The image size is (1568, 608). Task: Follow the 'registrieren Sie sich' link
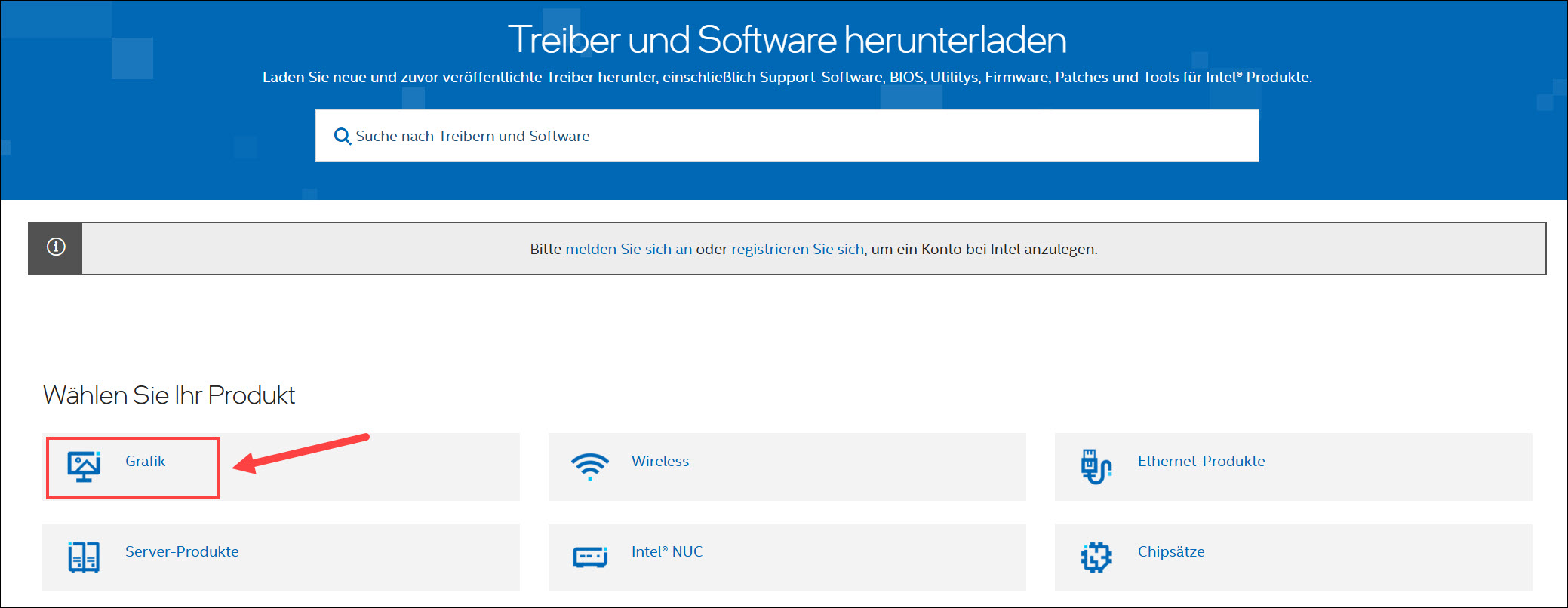[798, 249]
